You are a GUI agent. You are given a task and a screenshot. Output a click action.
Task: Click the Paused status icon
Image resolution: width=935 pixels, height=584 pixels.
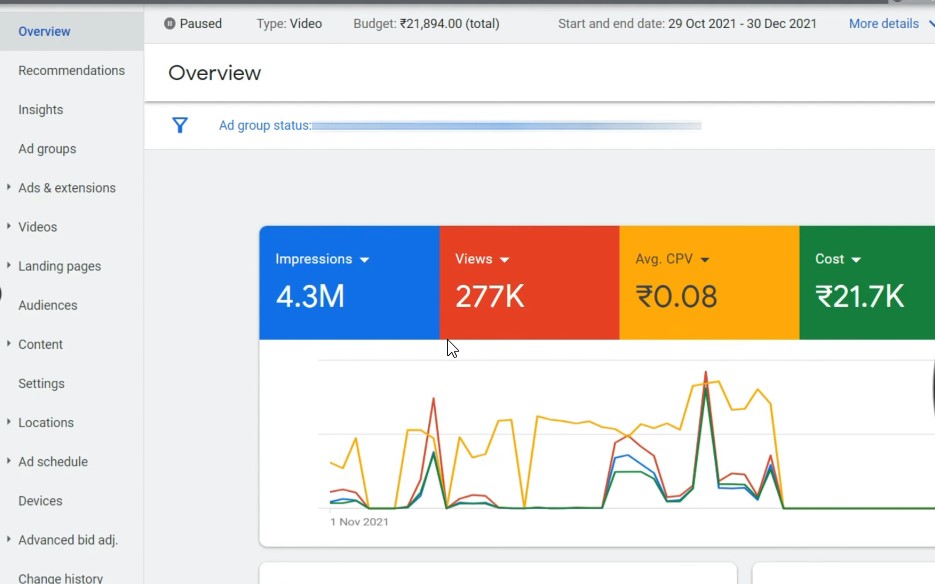[169, 23]
